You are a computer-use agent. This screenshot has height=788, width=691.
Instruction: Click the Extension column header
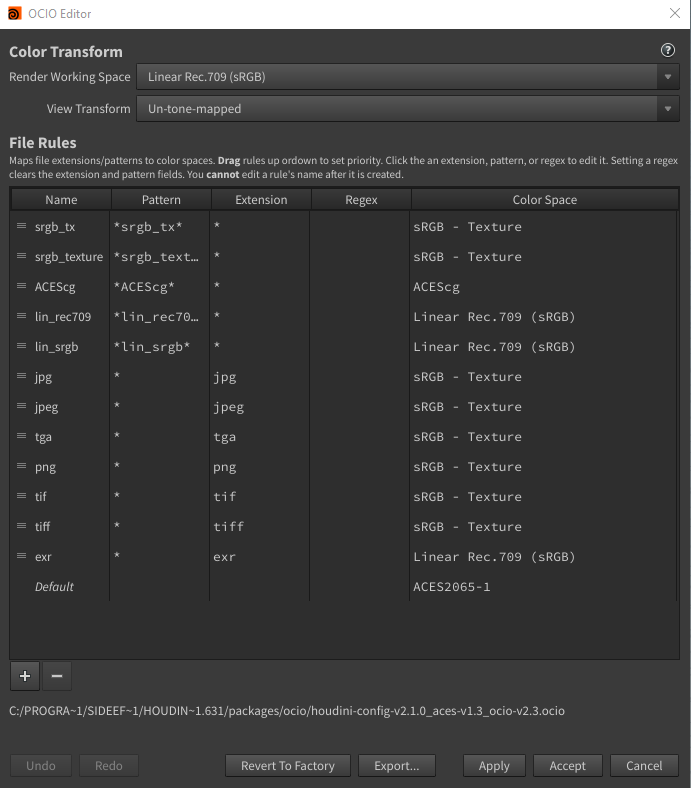click(261, 200)
